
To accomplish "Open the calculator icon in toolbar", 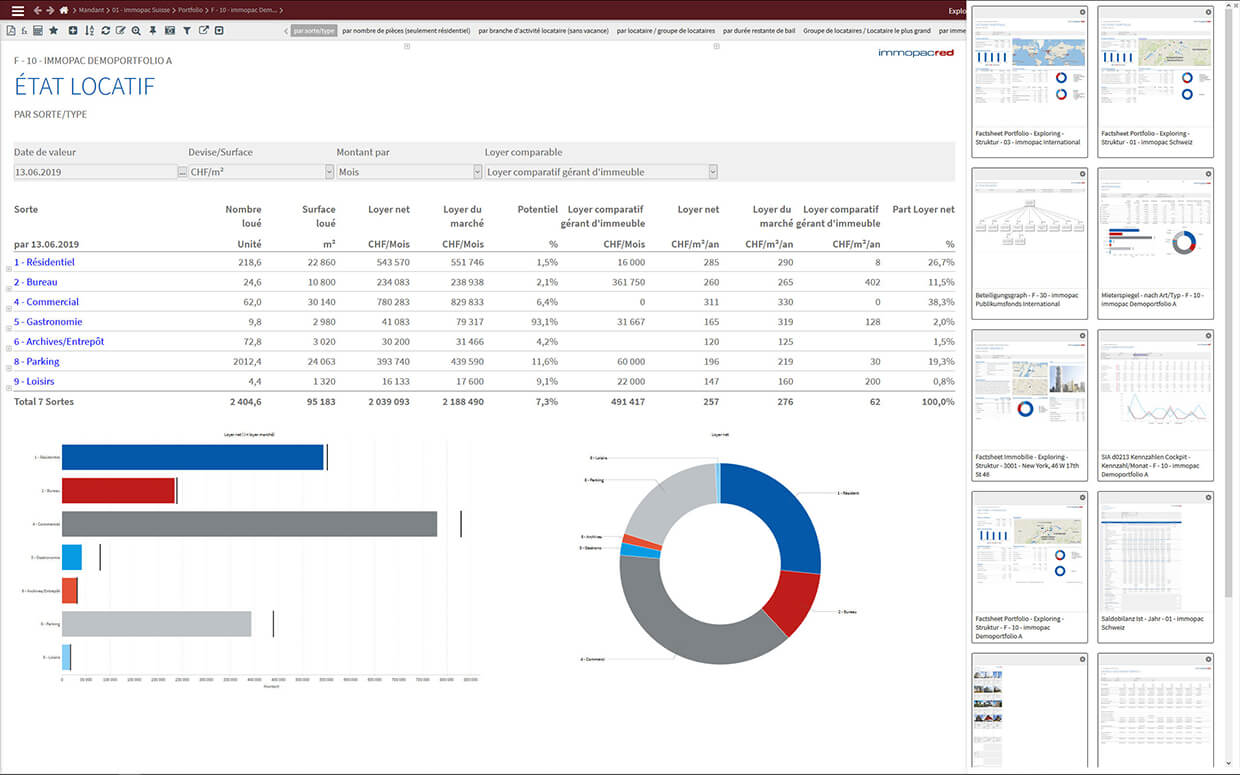I will (38, 31).
